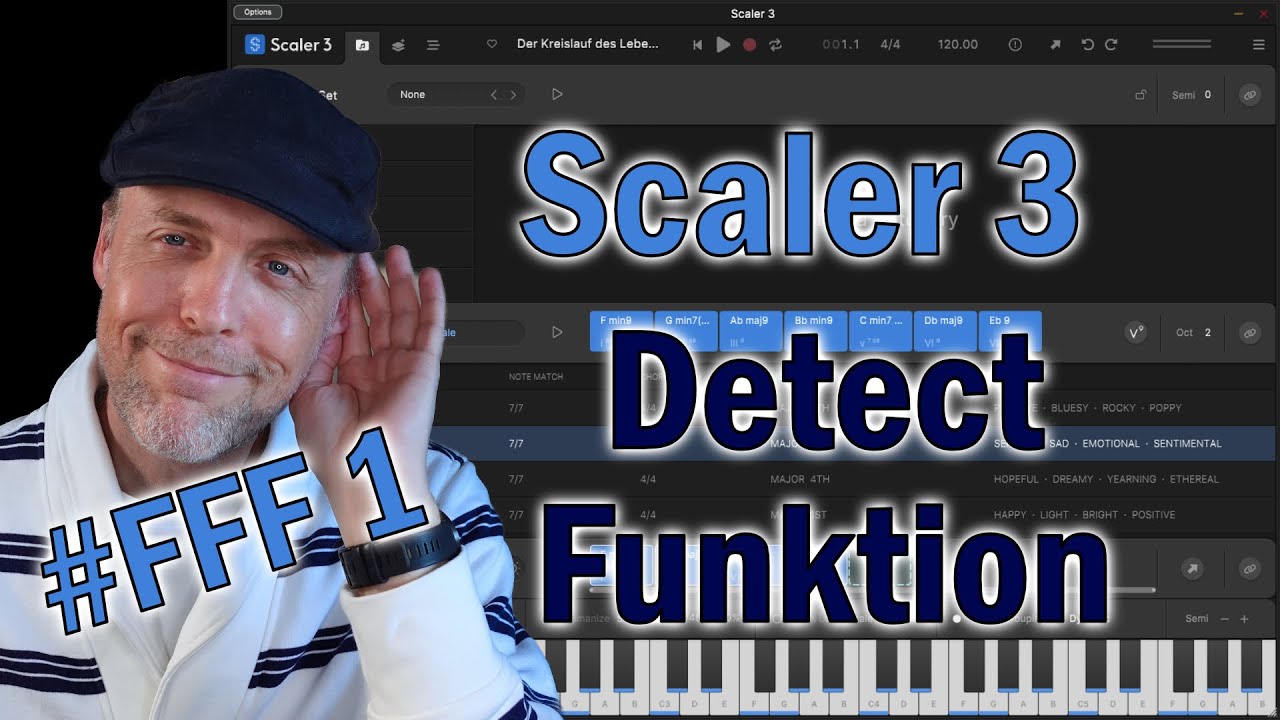This screenshot has width=1280, height=720.
Task: Select the Ab maj9 chord pad
Action: [x=751, y=331]
